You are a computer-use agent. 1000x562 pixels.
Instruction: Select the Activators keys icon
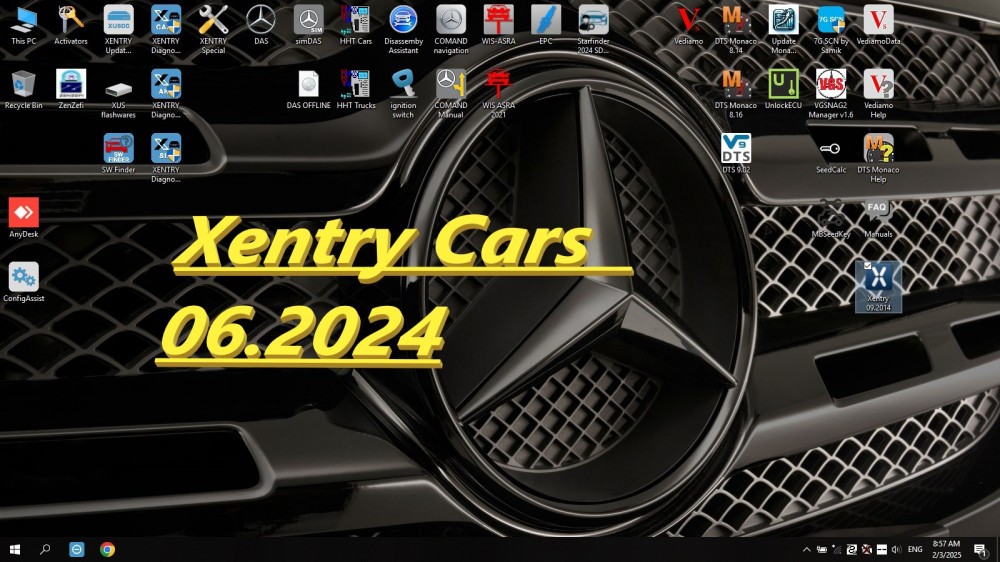pos(71,26)
